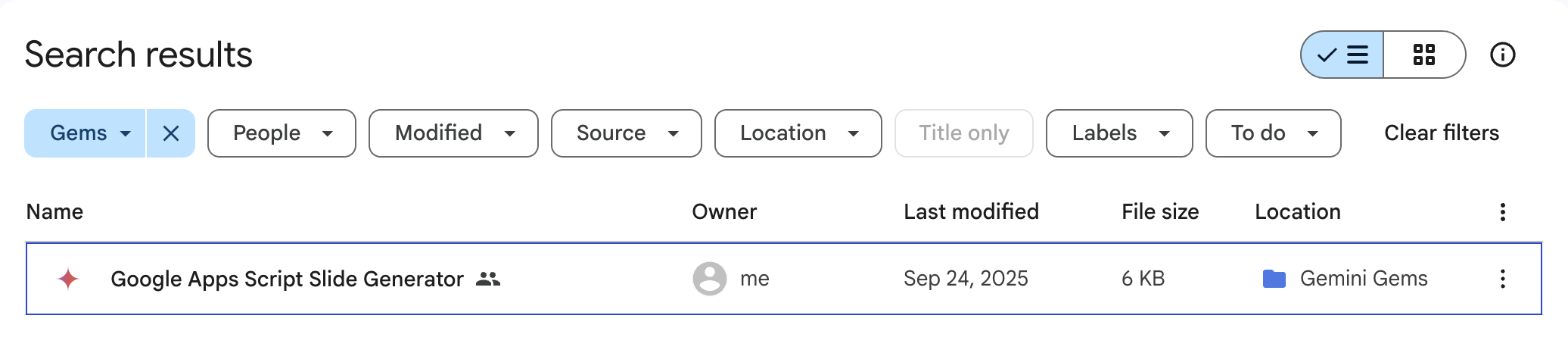
Task: Expand the People filter dropdown
Action: (282, 133)
